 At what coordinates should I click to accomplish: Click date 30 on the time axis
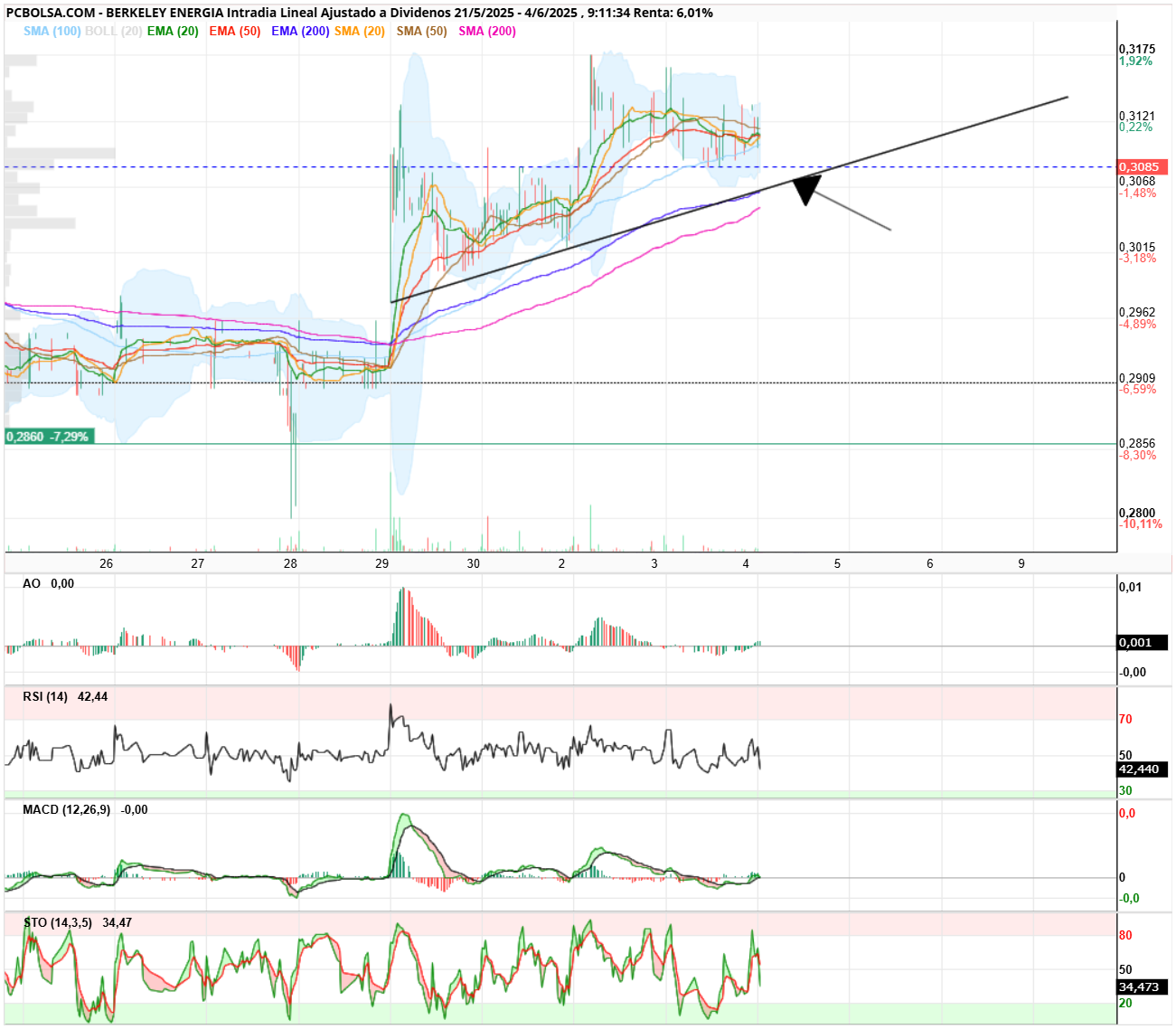tap(474, 563)
